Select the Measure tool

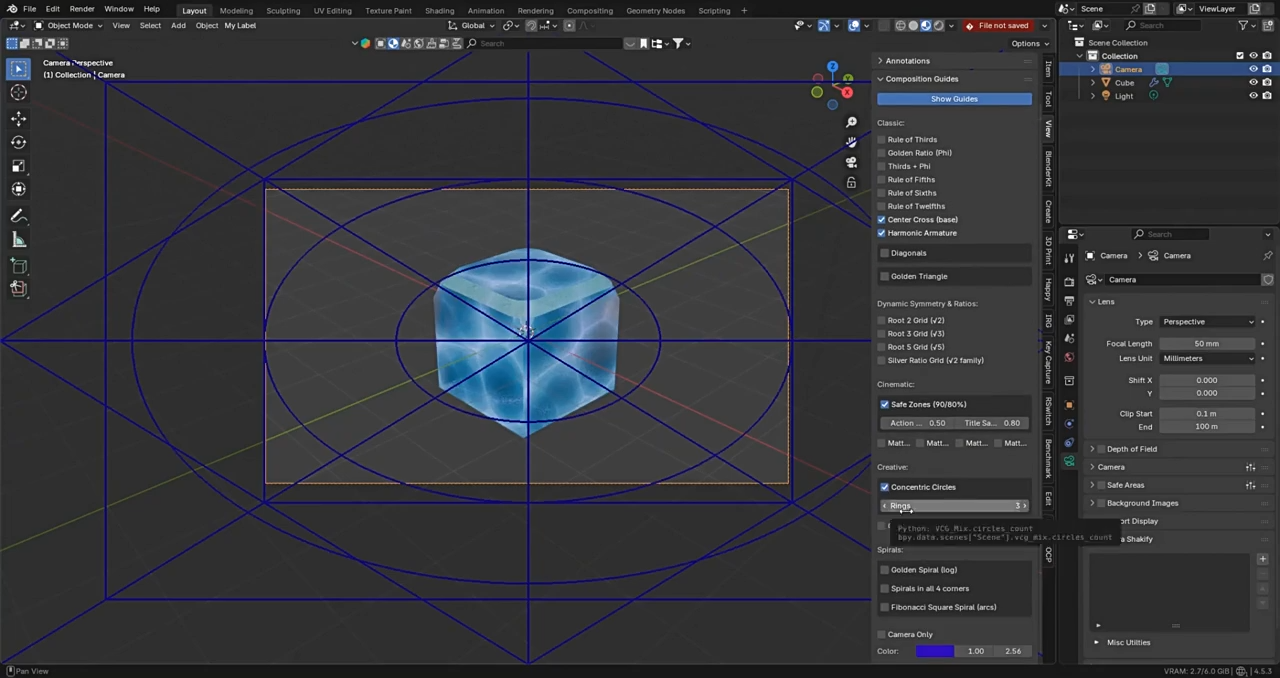[x=18, y=239]
